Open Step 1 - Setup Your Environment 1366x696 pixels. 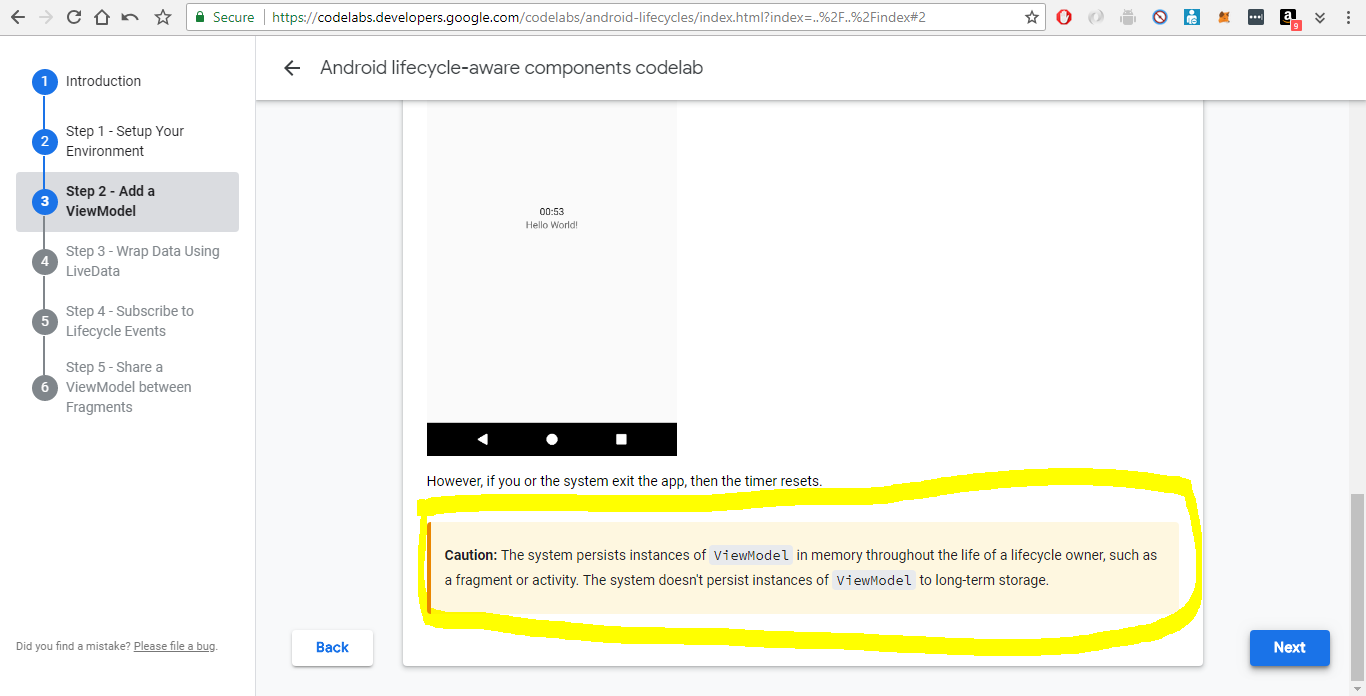point(127,141)
